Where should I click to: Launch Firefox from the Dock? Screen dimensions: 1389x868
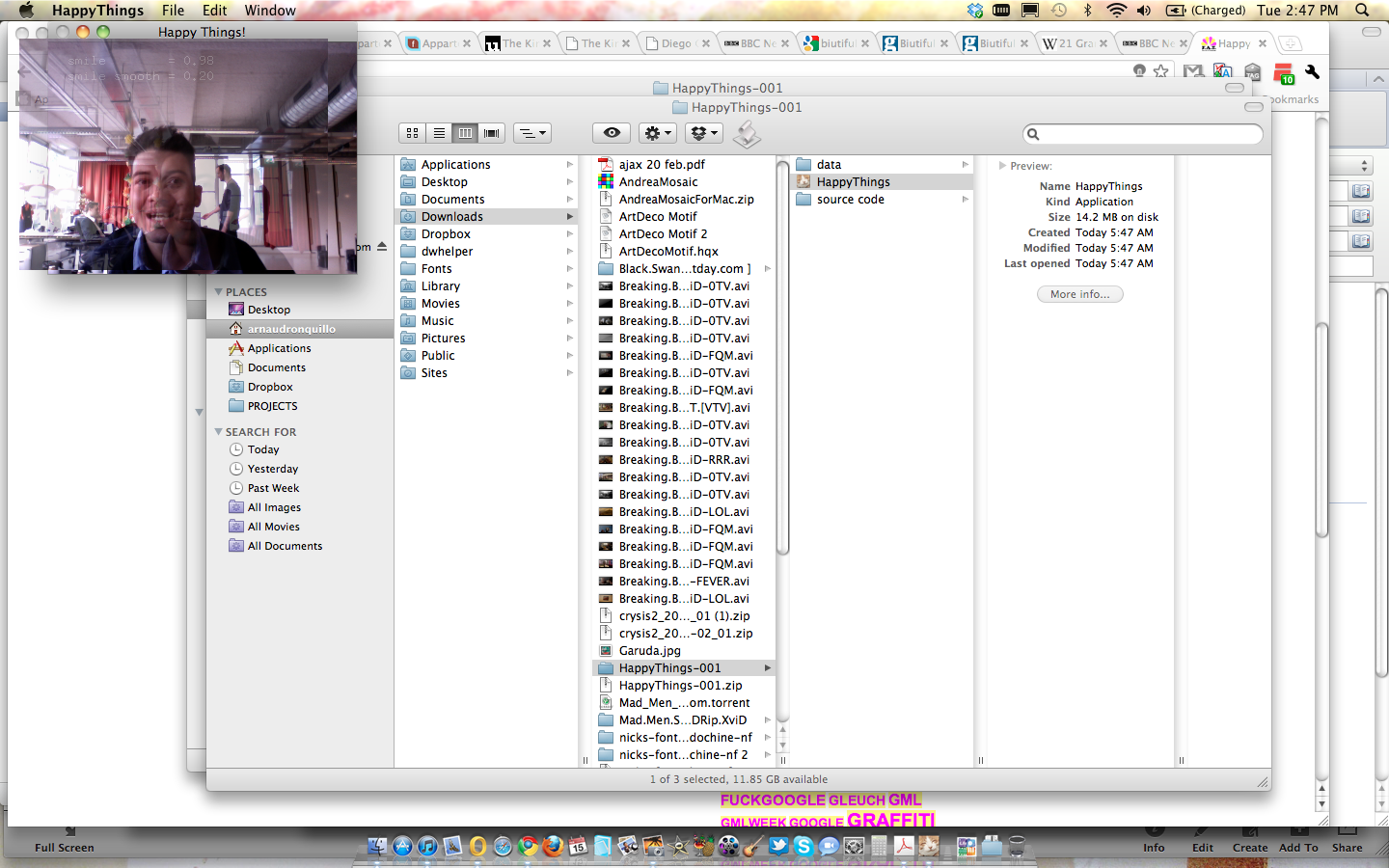pos(553,846)
